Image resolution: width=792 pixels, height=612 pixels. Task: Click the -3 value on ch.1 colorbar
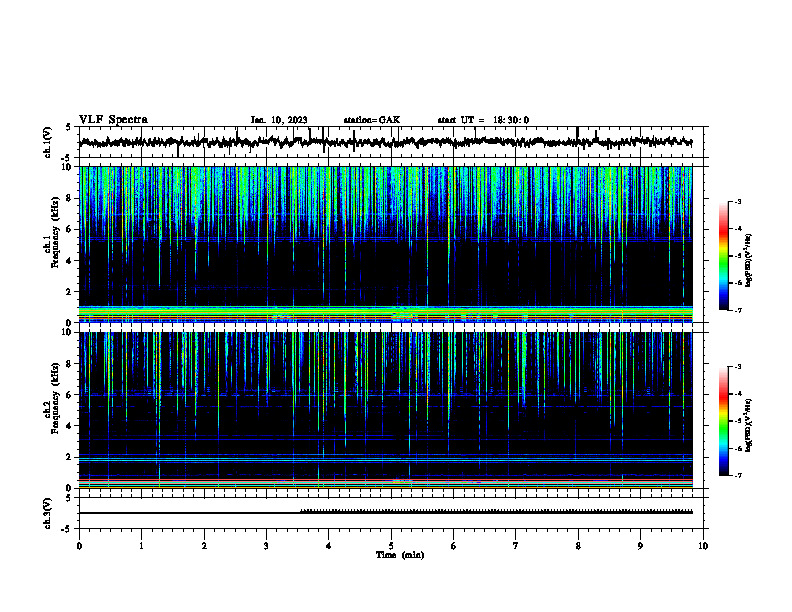(x=738, y=201)
